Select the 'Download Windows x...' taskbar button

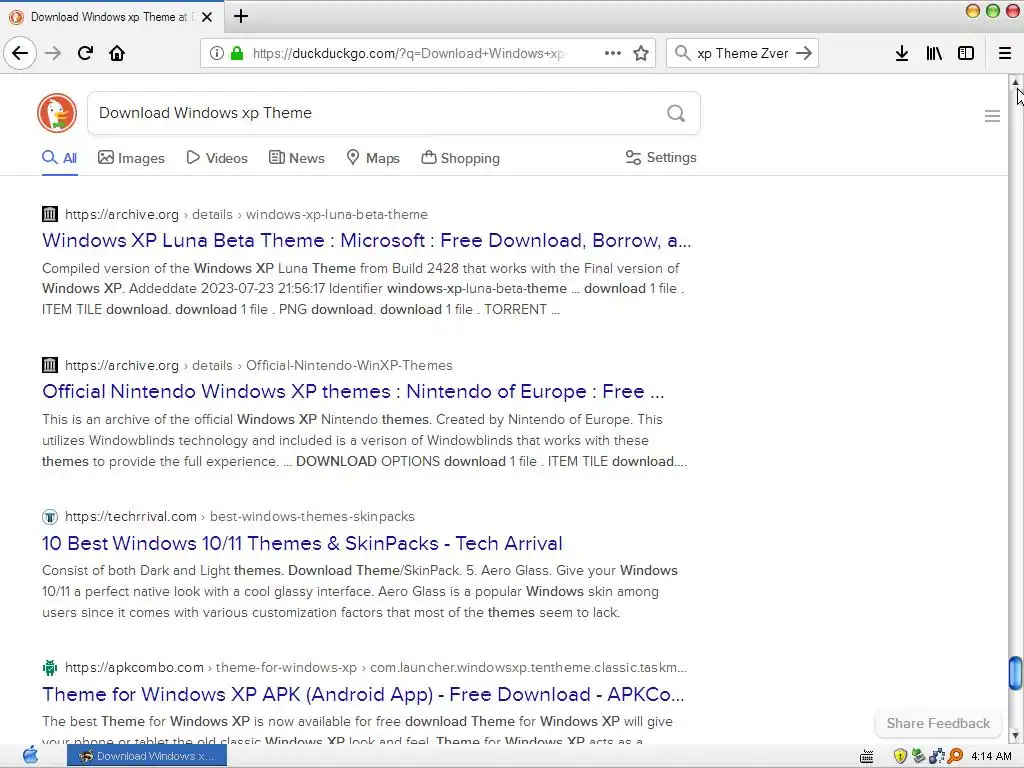point(147,756)
